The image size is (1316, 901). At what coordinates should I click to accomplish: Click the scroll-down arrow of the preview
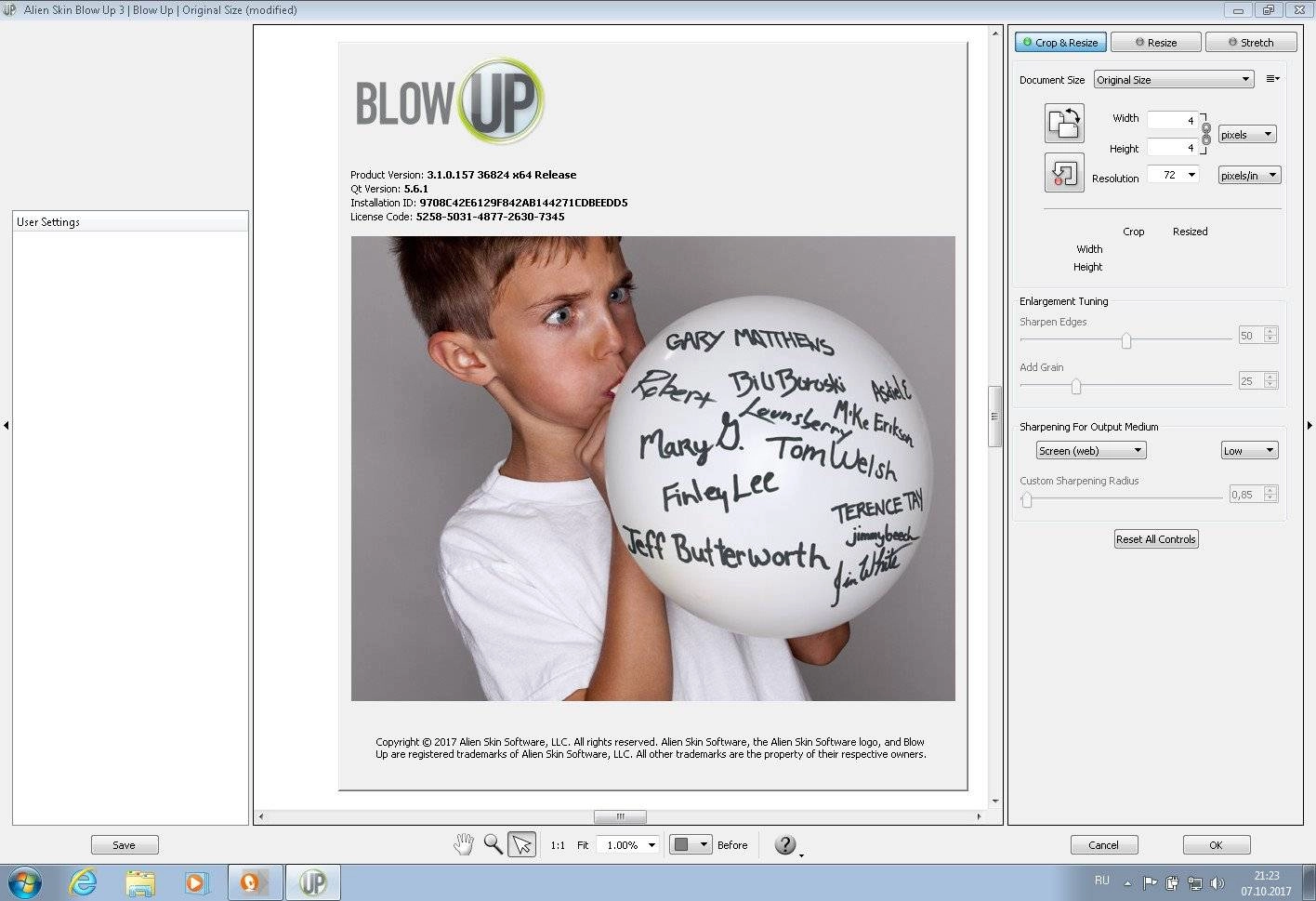pos(995,801)
